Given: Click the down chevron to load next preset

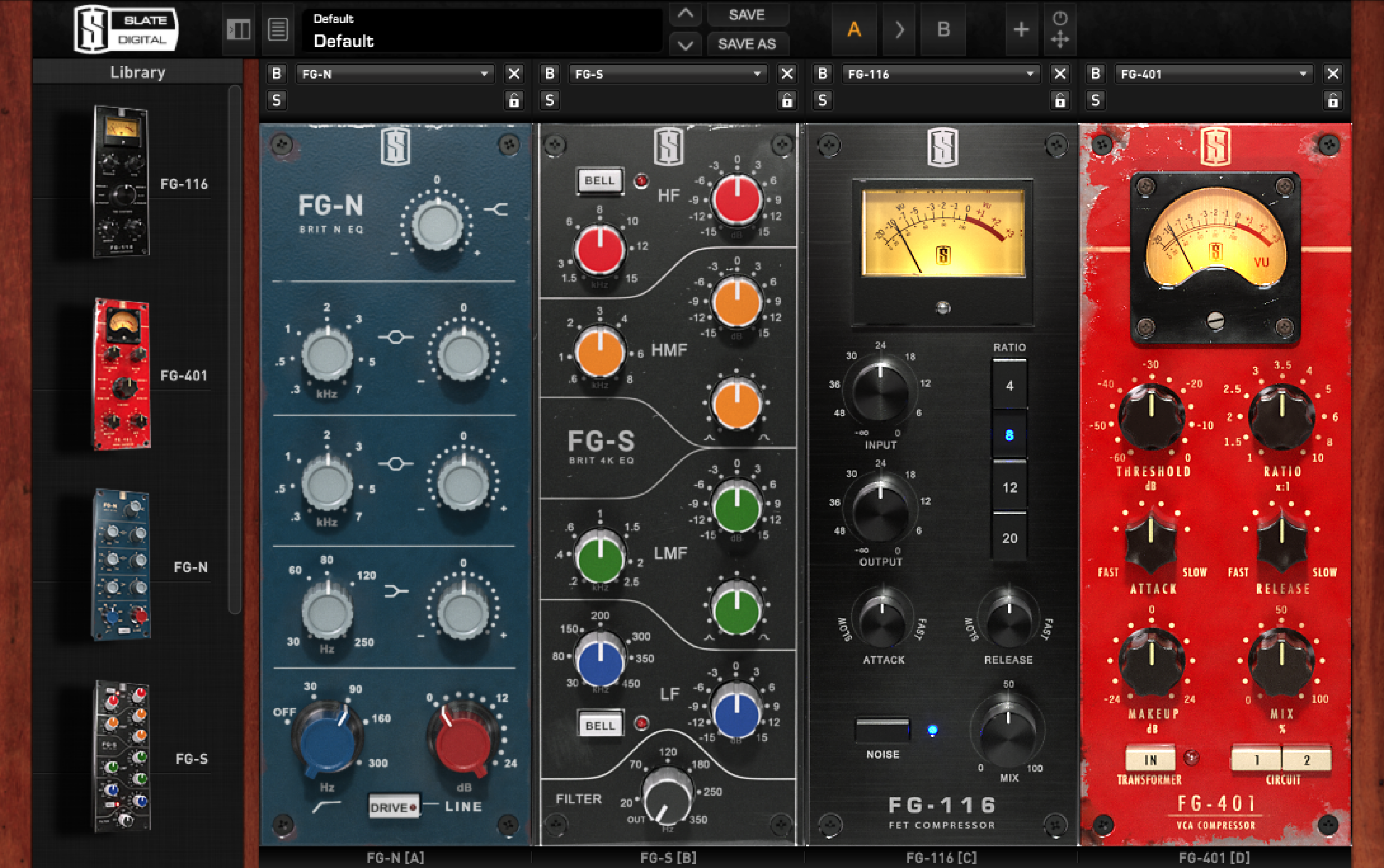Looking at the screenshot, I should coord(685,44).
